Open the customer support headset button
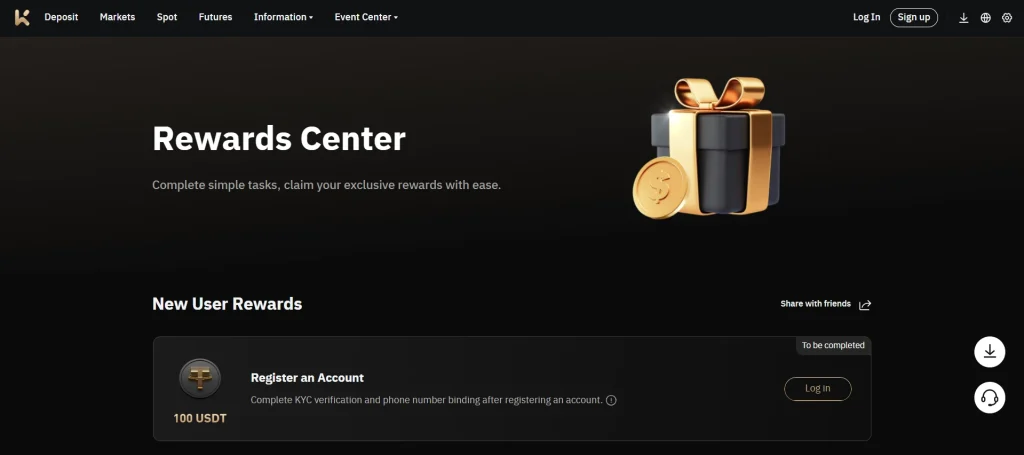The width and height of the screenshot is (1024, 455). tap(989, 398)
